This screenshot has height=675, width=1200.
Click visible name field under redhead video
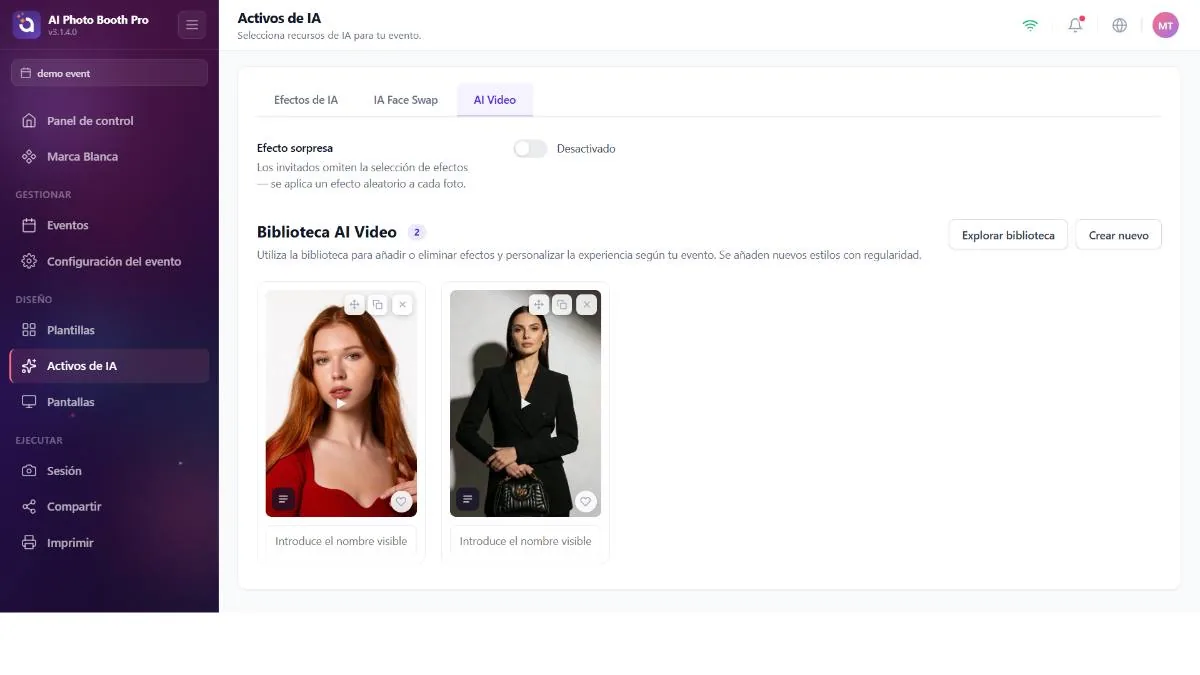coord(341,541)
